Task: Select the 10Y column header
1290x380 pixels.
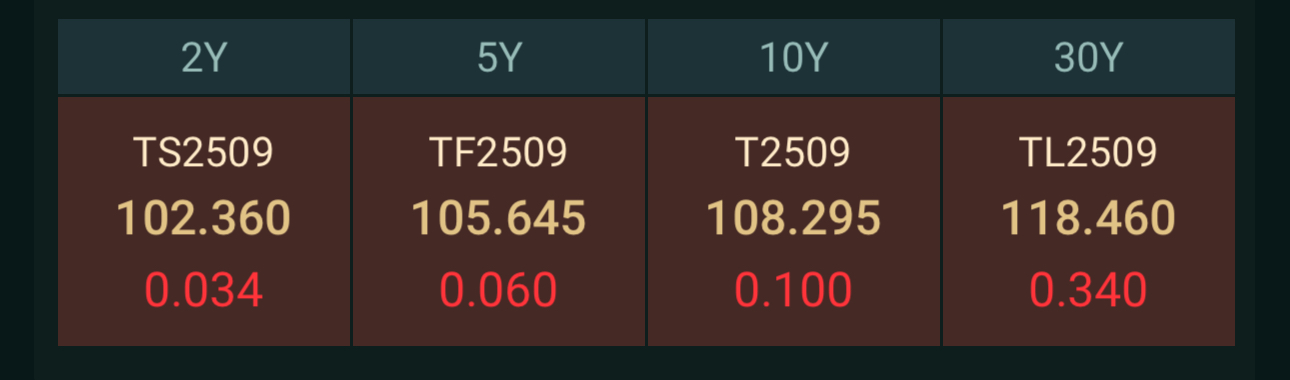Action: [x=794, y=58]
